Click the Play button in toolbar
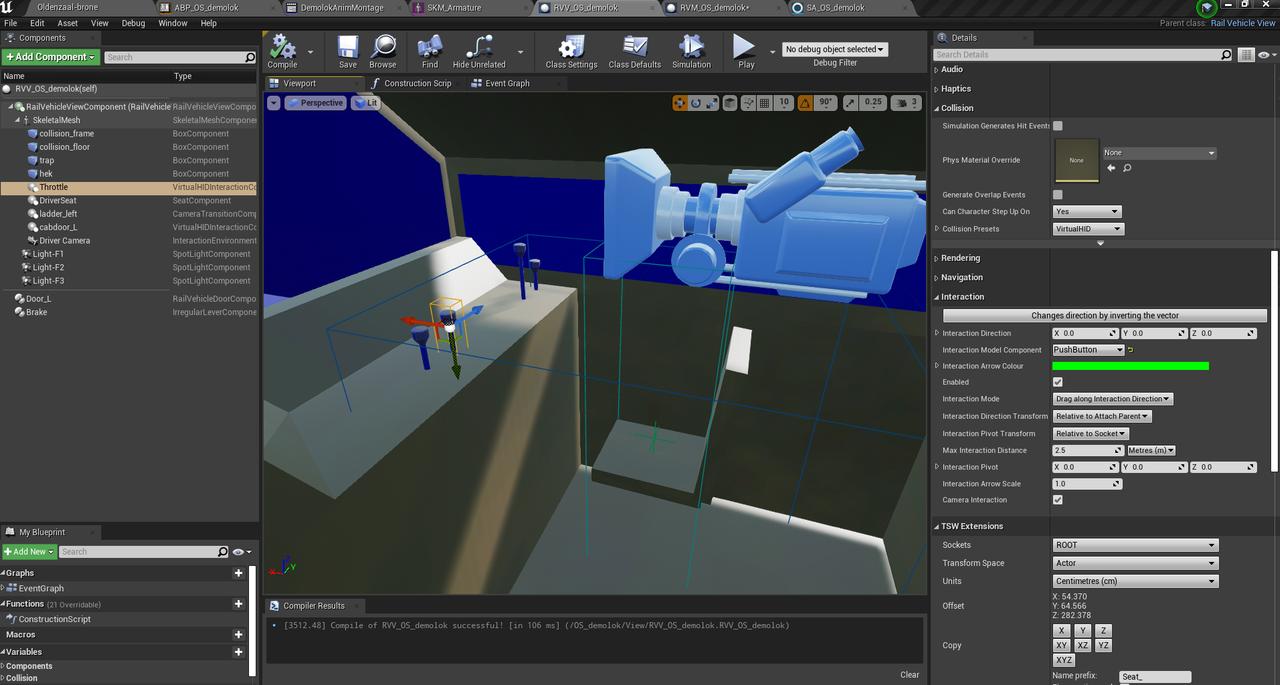The width and height of the screenshot is (1280, 685). coord(745,51)
